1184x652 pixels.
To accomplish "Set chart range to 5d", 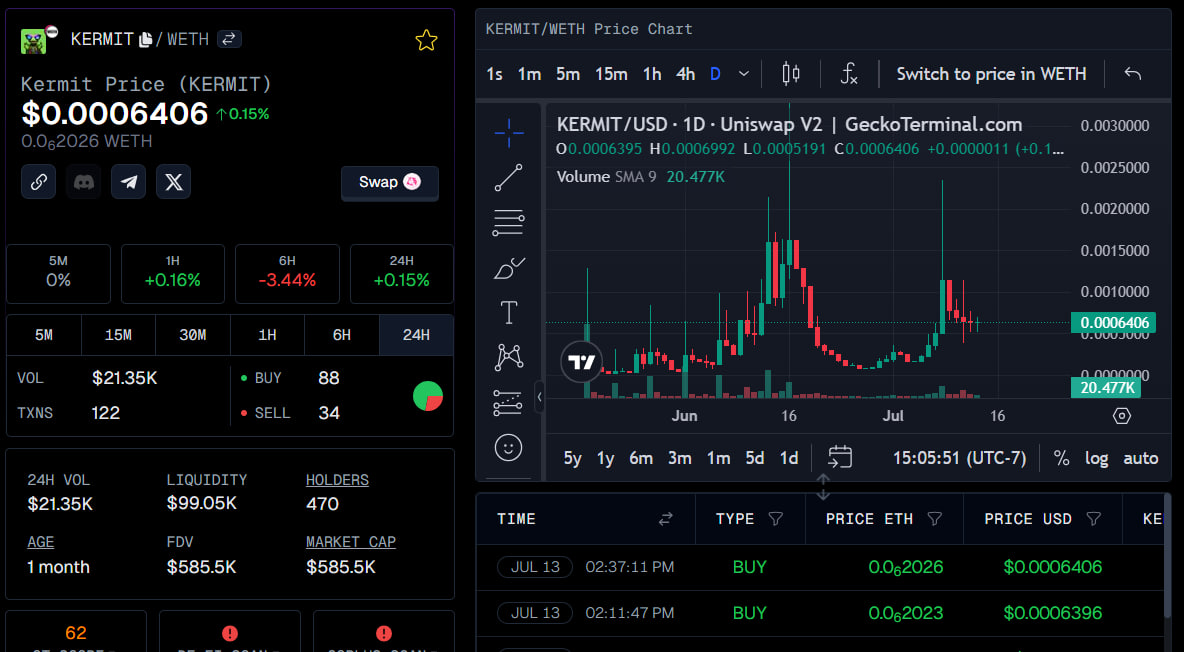I will click(754, 458).
